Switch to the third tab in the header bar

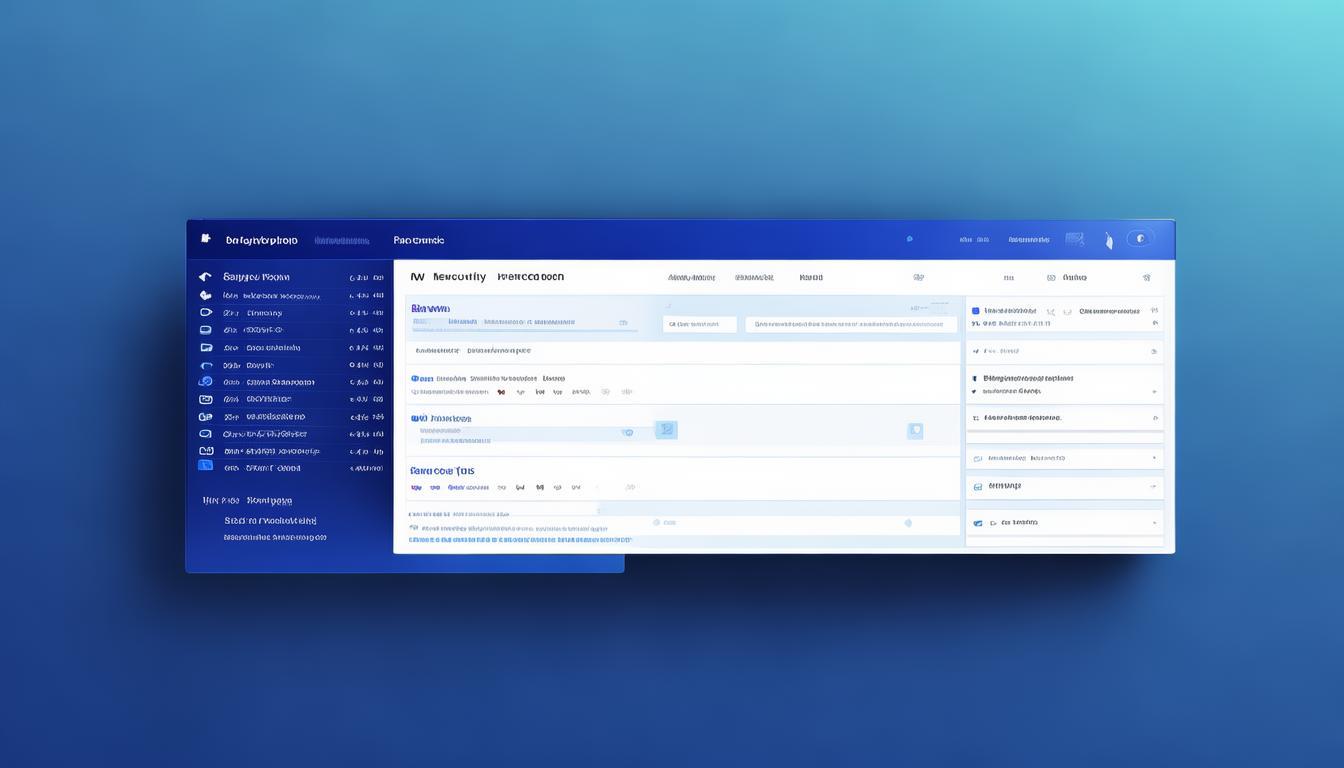[419, 240]
